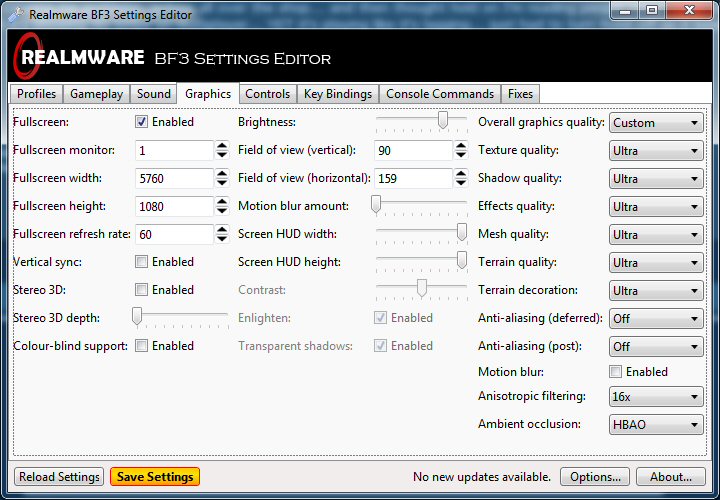Viewport: 720px width, 500px height.
Task: Decrease vertical field of view down arrow
Action: pos(461,155)
